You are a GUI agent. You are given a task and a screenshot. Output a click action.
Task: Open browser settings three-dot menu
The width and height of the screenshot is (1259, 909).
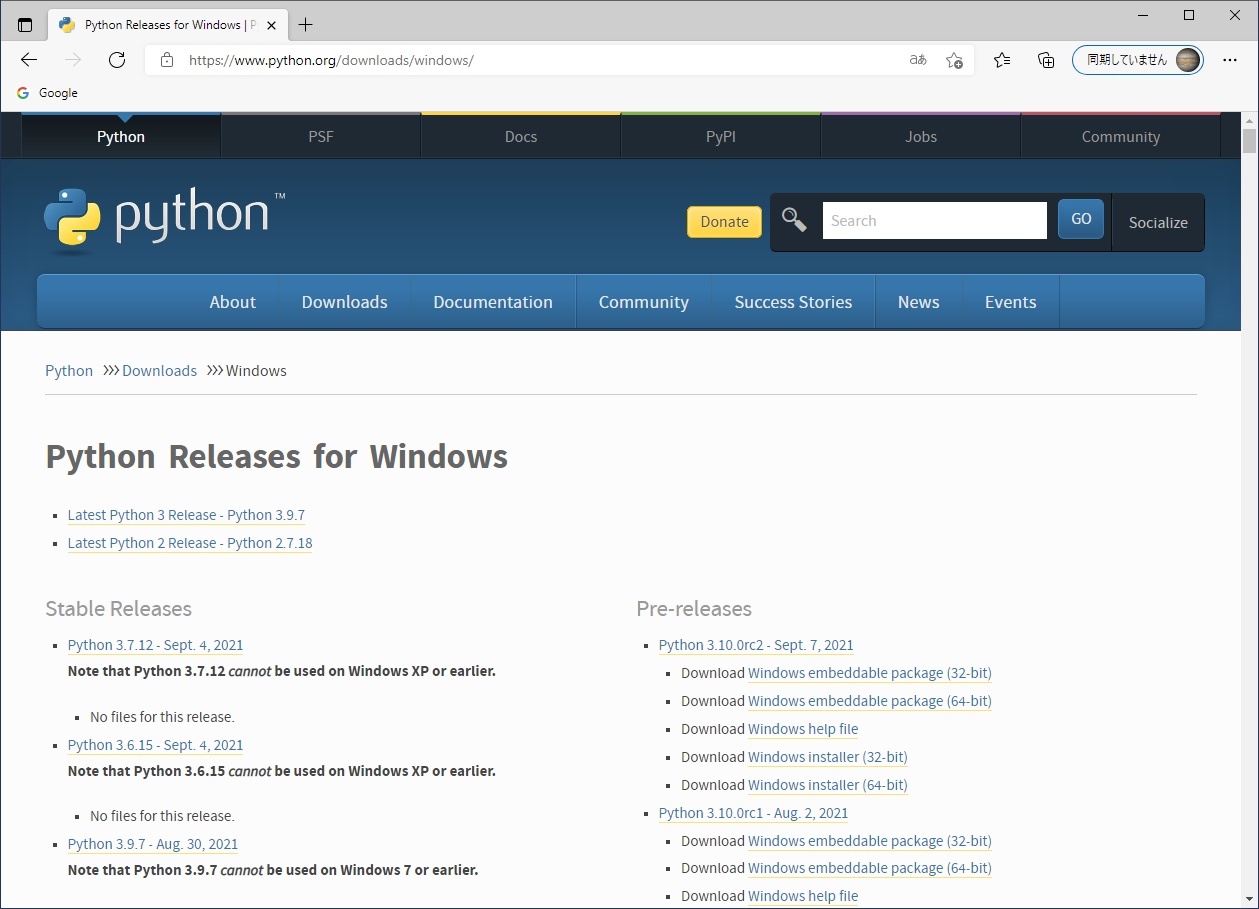1230,60
